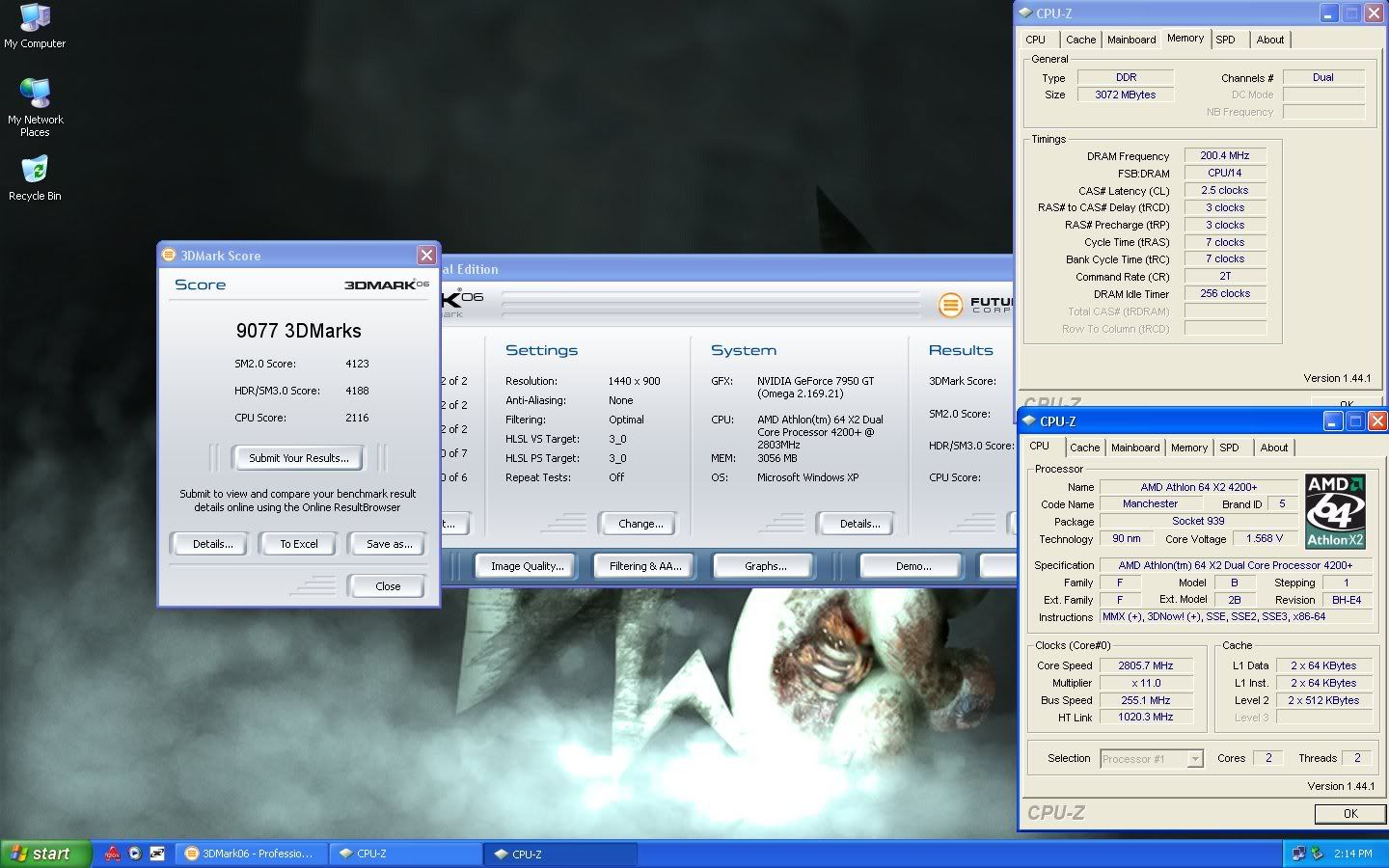Click the network tray icon near the clock

coord(1298,854)
